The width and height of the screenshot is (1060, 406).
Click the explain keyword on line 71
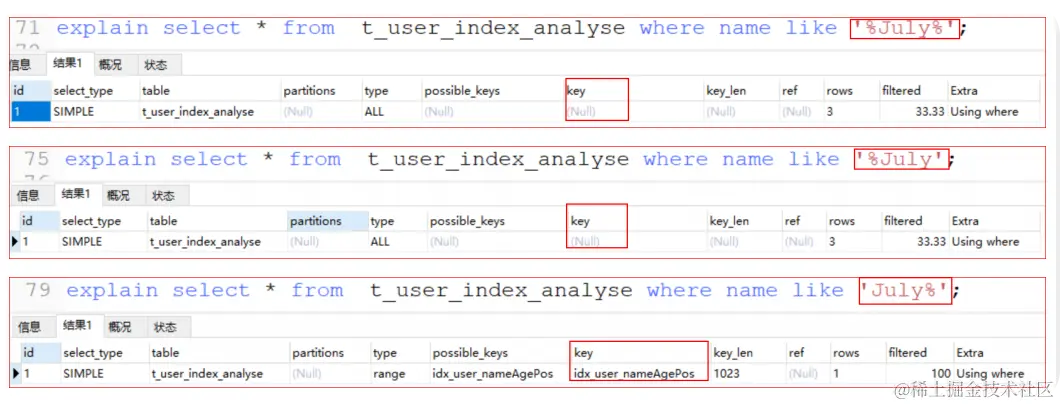(101, 28)
